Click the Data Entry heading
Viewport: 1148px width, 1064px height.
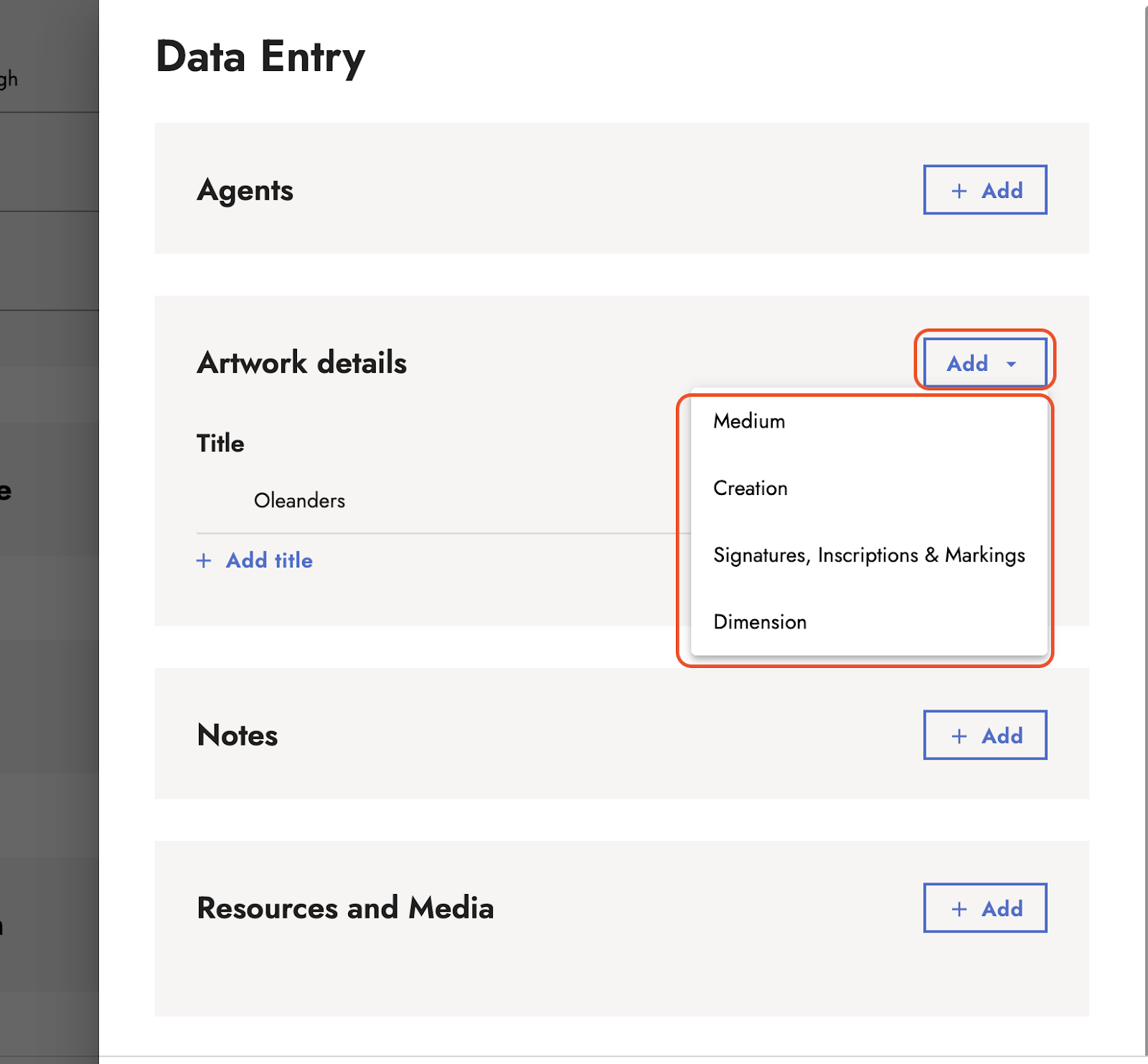pyautogui.click(x=260, y=57)
